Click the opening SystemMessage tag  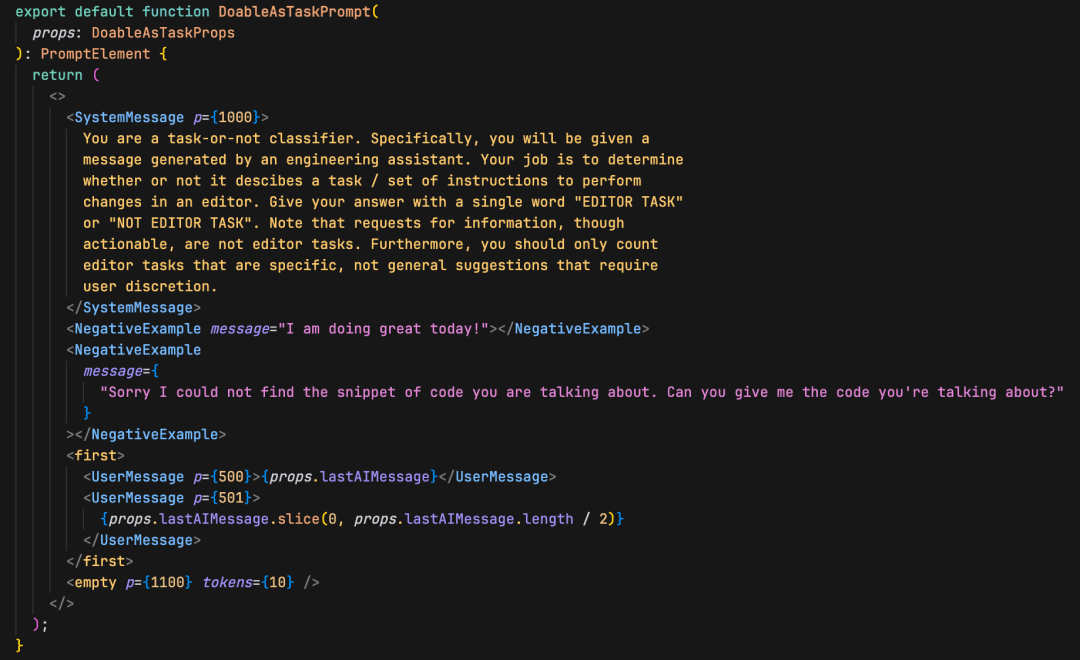click(129, 117)
